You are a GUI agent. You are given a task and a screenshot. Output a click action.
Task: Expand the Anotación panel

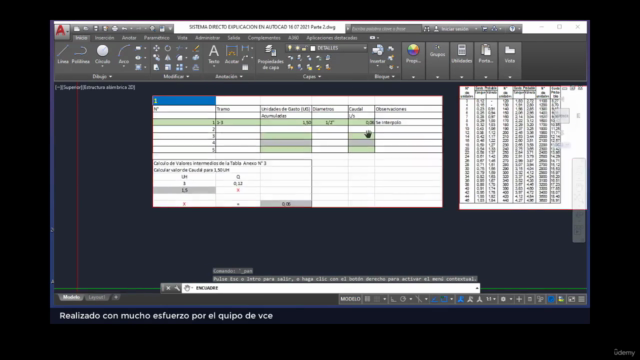tap(229, 76)
